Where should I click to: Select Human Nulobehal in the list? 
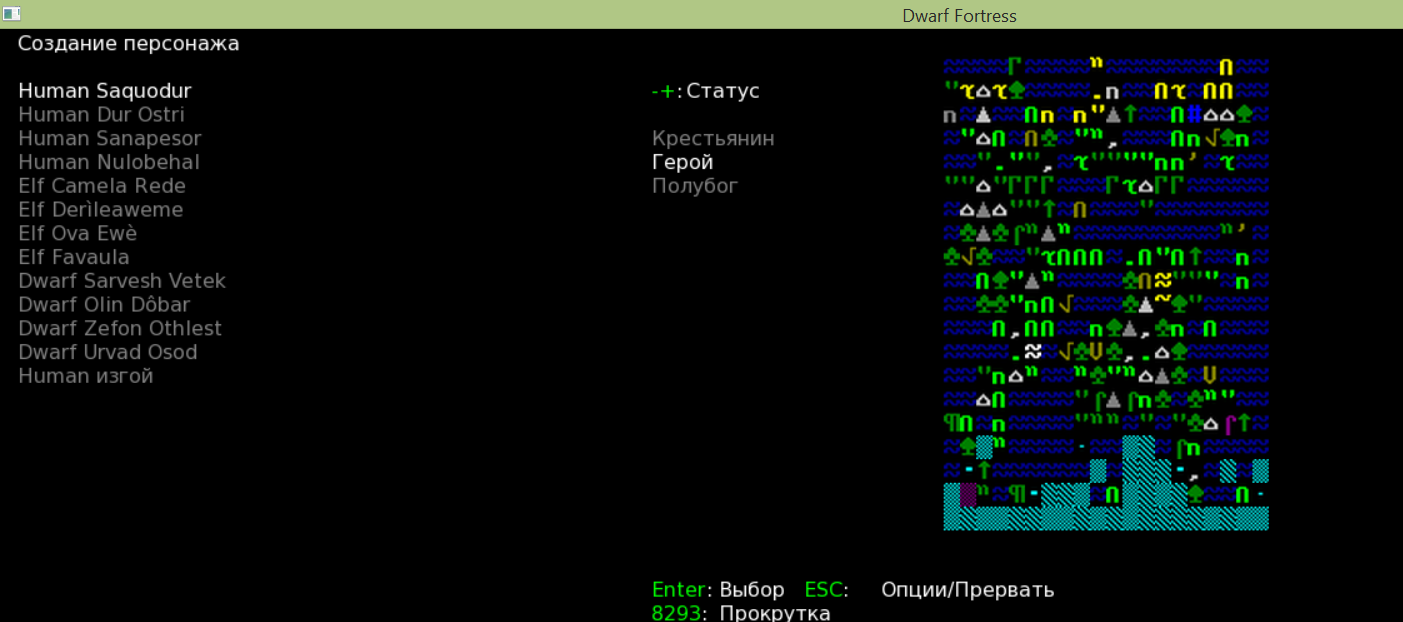(109, 162)
